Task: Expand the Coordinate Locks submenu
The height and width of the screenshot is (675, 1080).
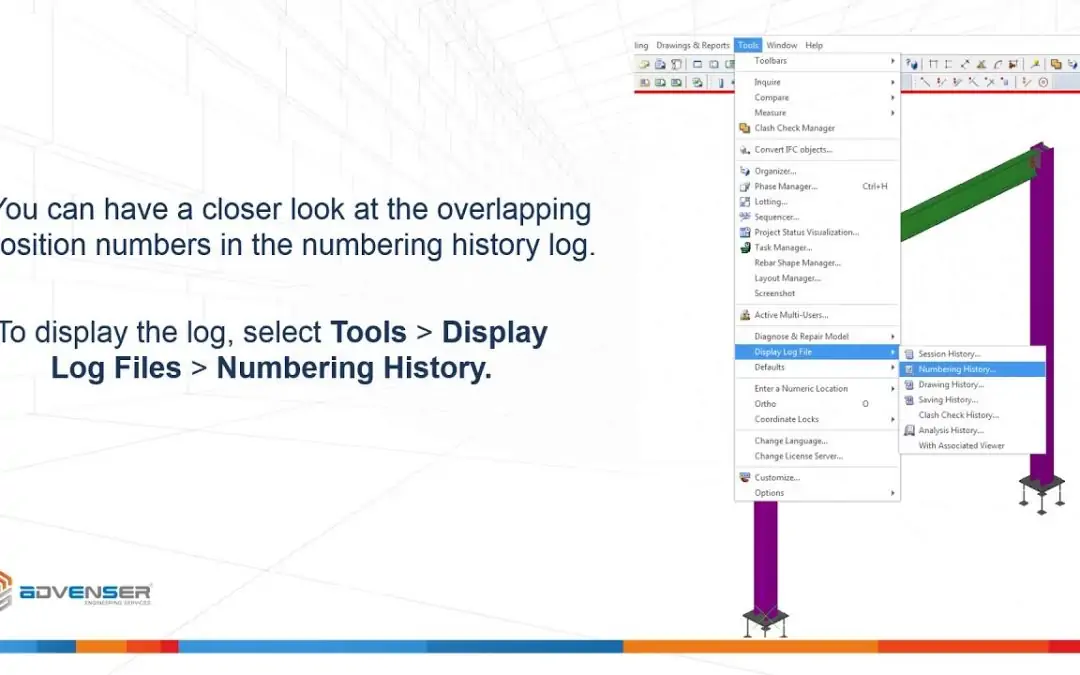Action: coord(786,419)
